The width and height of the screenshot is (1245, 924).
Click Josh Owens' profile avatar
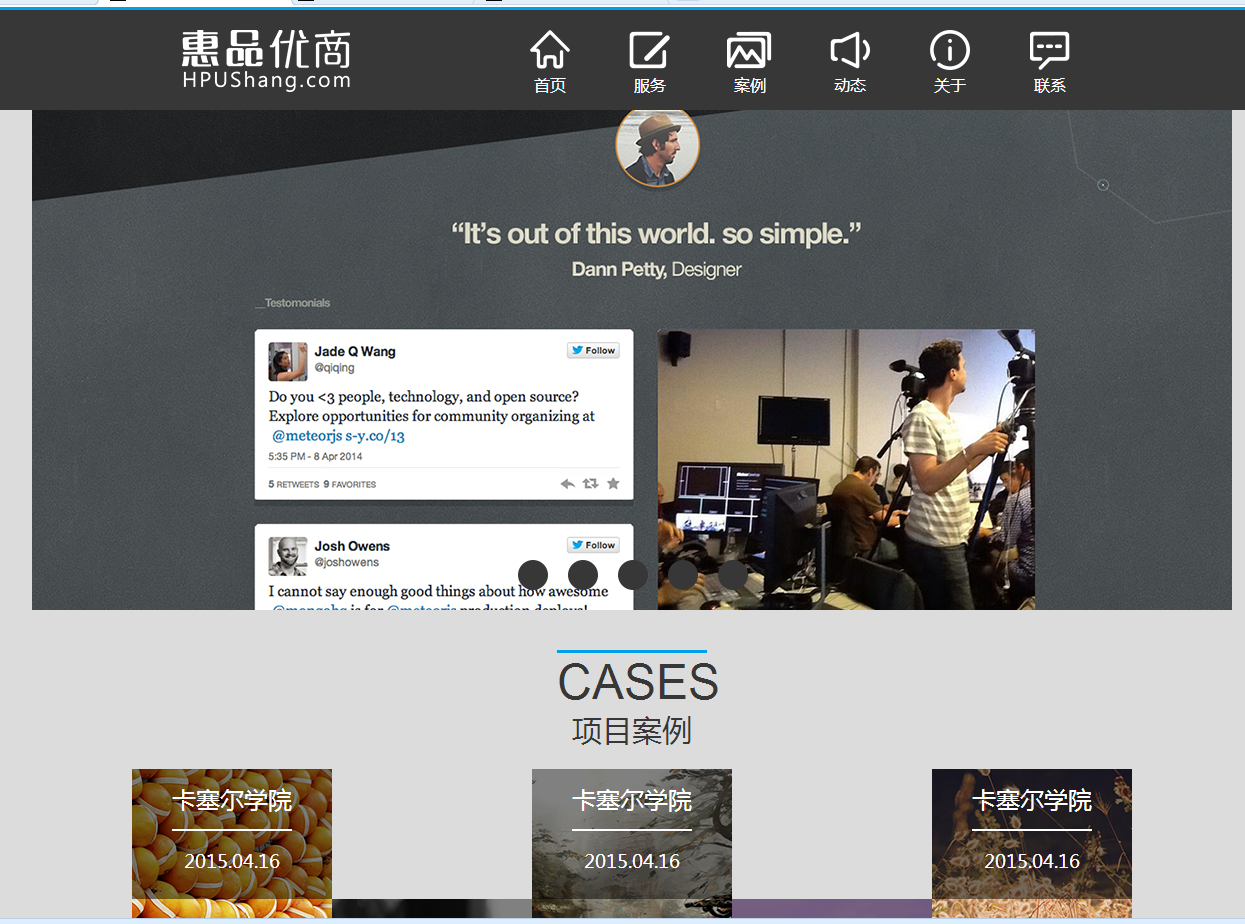(288, 556)
